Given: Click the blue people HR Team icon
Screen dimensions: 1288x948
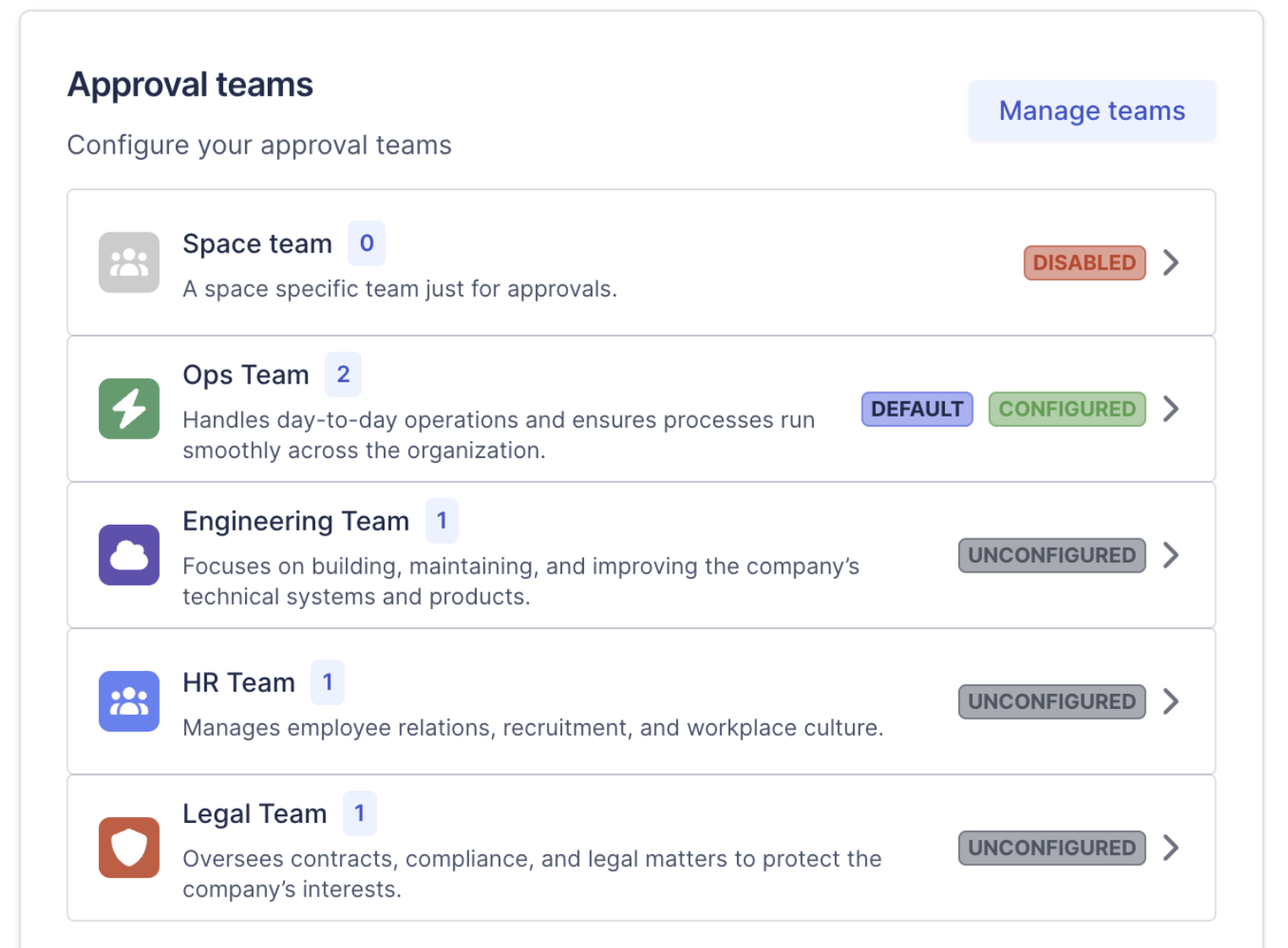Looking at the screenshot, I should click(x=128, y=701).
